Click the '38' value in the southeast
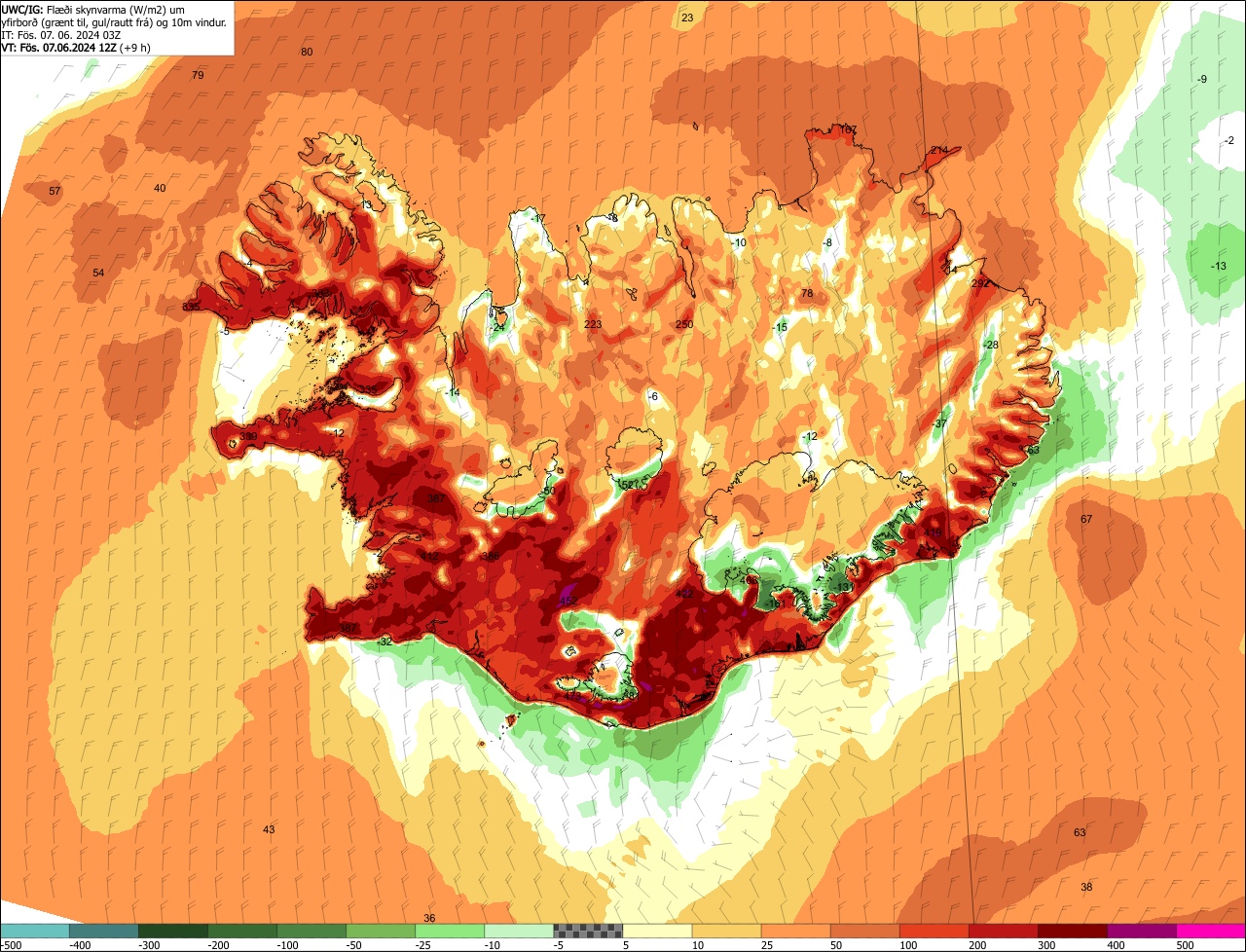Screen dimensions: 1246x952 [1086, 887]
